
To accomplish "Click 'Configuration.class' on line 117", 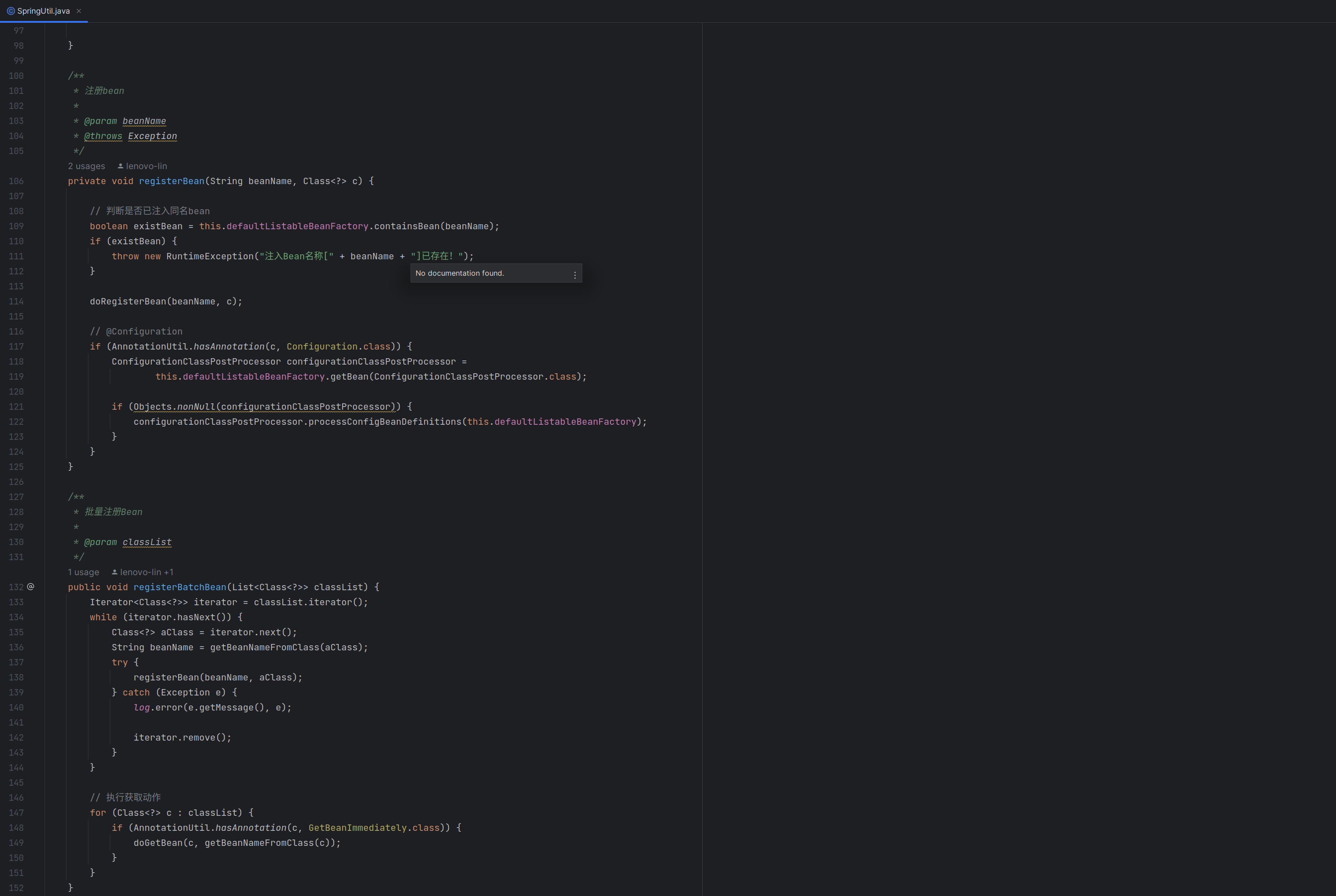I will 339,347.
